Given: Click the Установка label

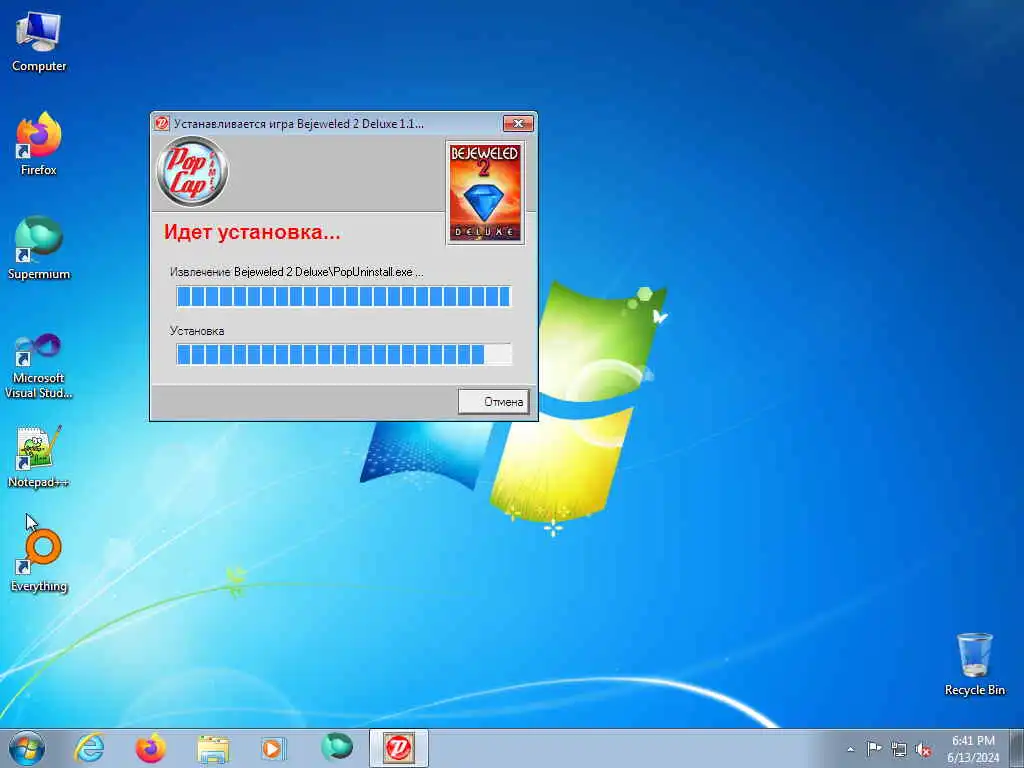Looking at the screenshot, I should (x=197, y=330).
